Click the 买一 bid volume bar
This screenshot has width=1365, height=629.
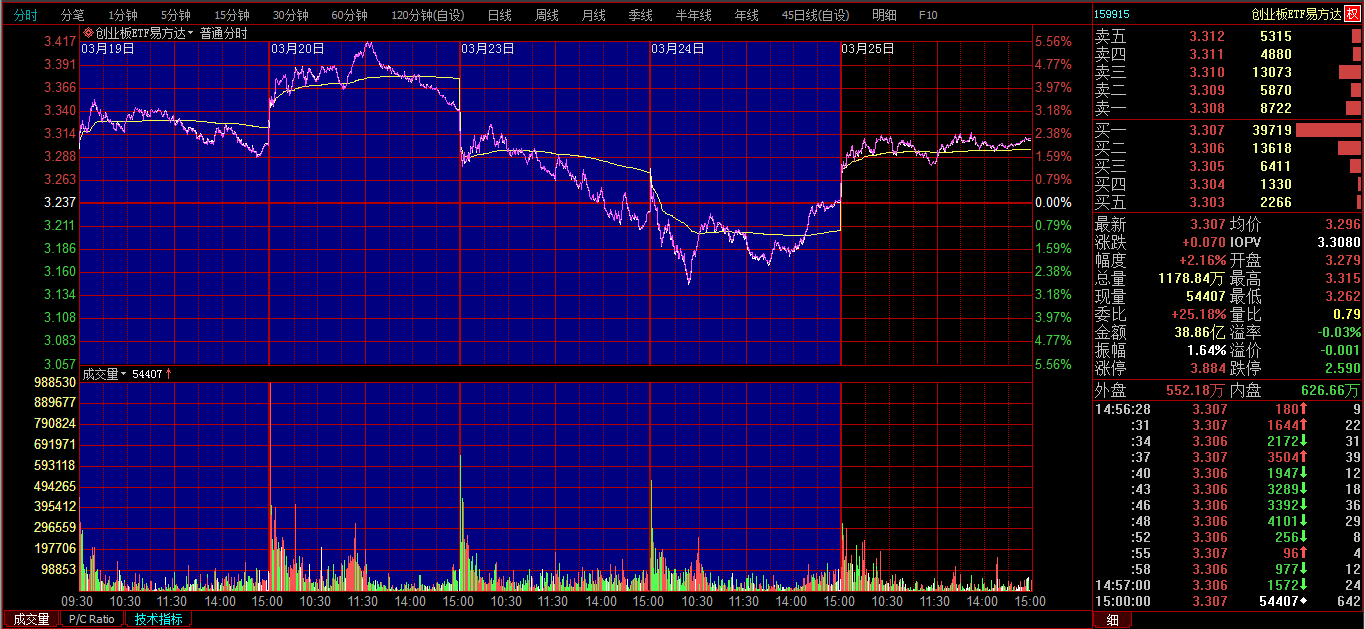coord(1328,130)
